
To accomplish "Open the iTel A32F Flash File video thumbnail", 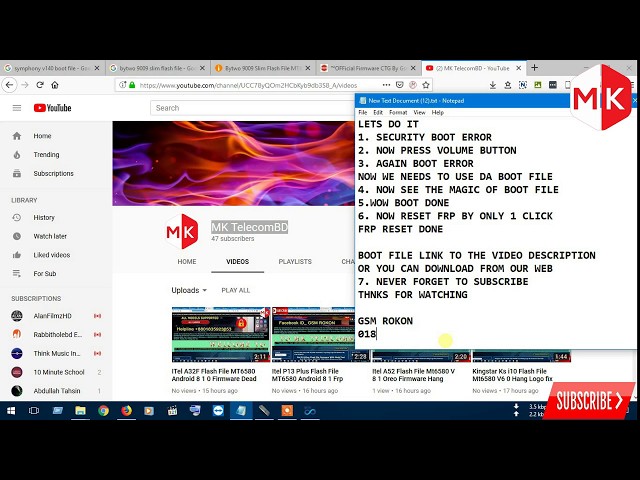I will (x=221, y=335).
